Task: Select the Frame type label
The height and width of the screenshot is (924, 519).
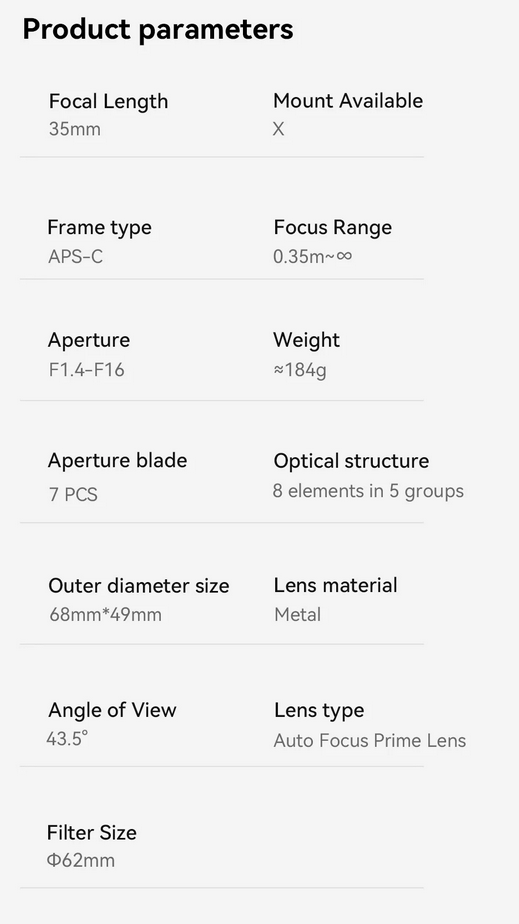Action: click(x=100, y=227)
